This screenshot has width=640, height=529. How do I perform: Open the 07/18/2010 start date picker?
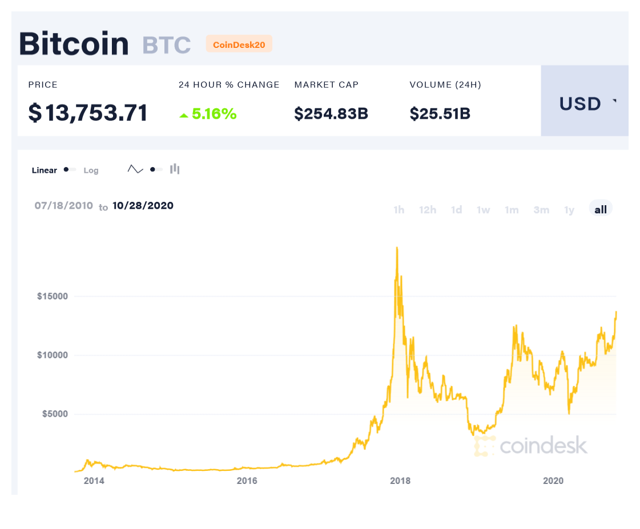click(64, 205)
